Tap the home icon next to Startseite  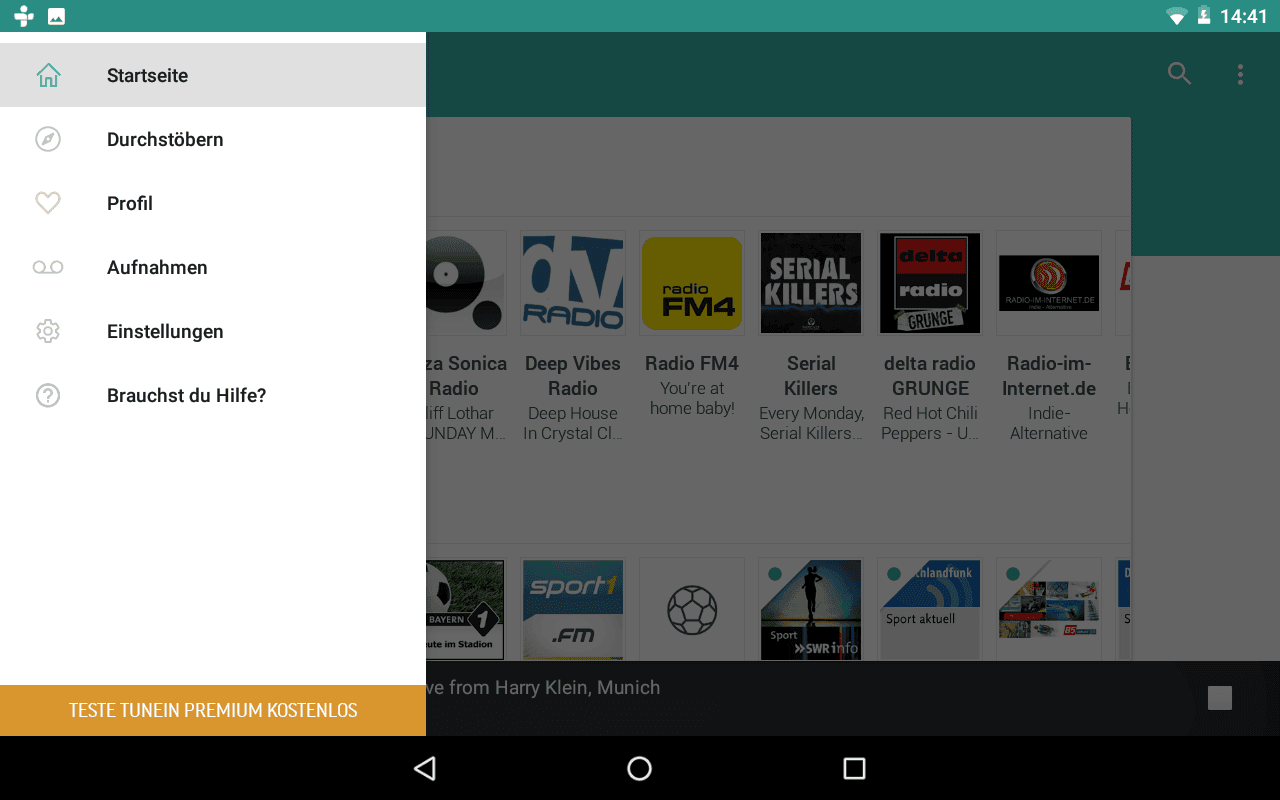coord(48,75)
